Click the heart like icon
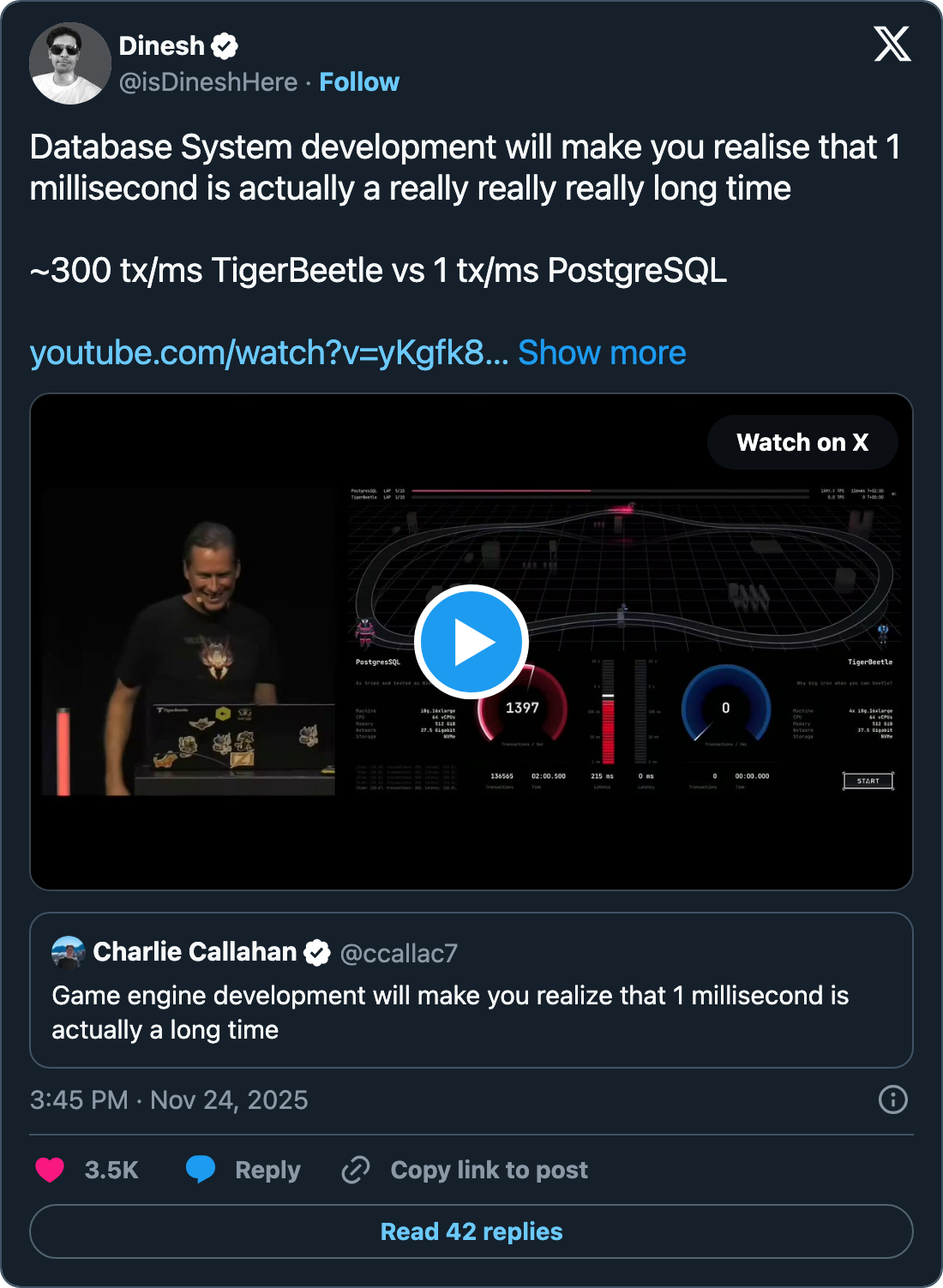Image resolution: width=943 pixels, height=1288 pixels. pos(50,1170)
